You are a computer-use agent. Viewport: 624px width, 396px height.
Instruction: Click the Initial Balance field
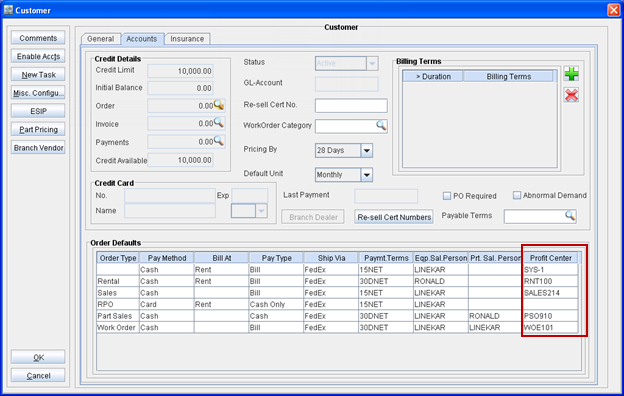pyautogui.click(x=180, y=88)
